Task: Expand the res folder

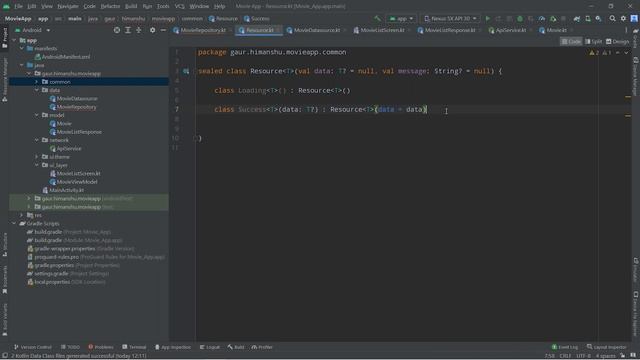Action: pos(22,215)
